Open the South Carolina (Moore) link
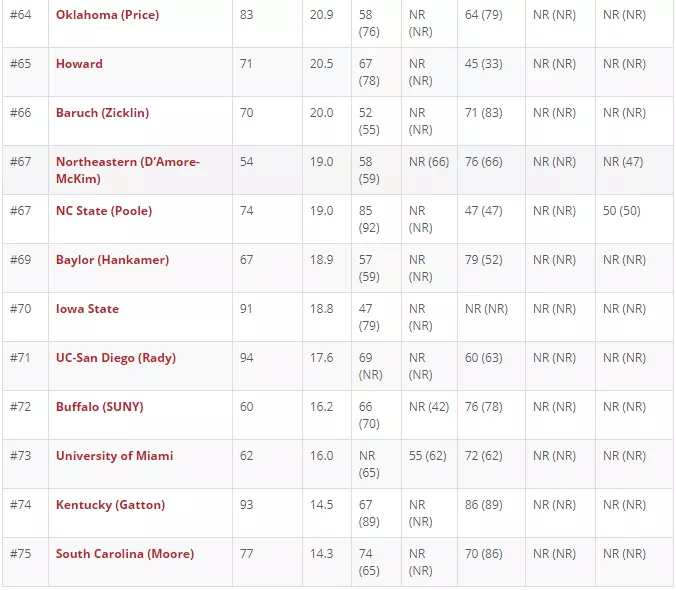676x590 pixels. point(125,554)
